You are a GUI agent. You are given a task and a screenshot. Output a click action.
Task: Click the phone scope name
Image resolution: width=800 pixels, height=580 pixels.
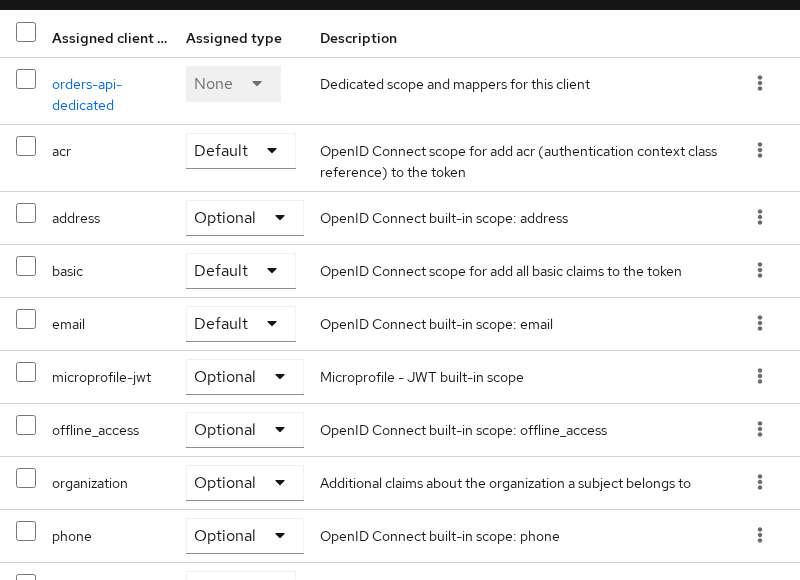pos(71,537)
